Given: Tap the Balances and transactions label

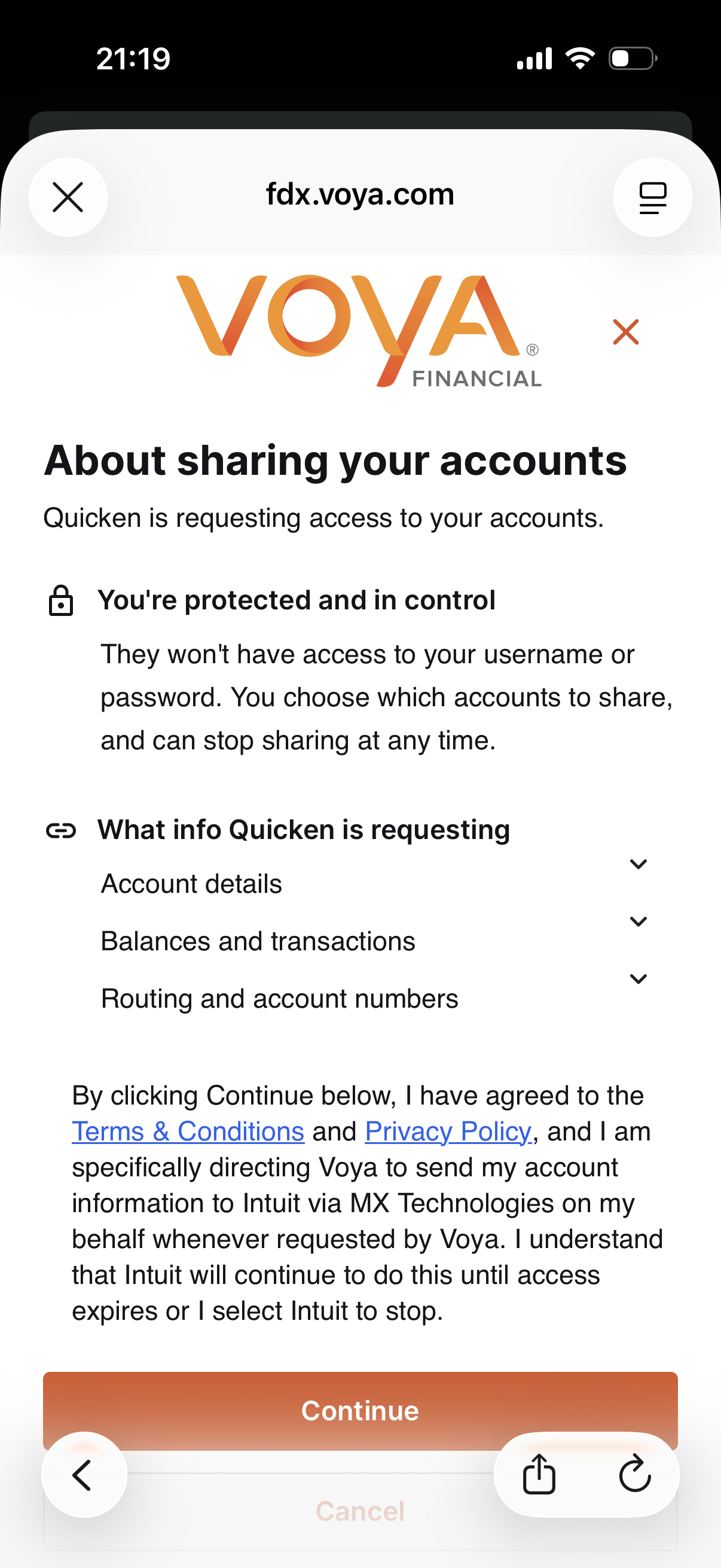Looking at the screenshot, I should [258, 941].
